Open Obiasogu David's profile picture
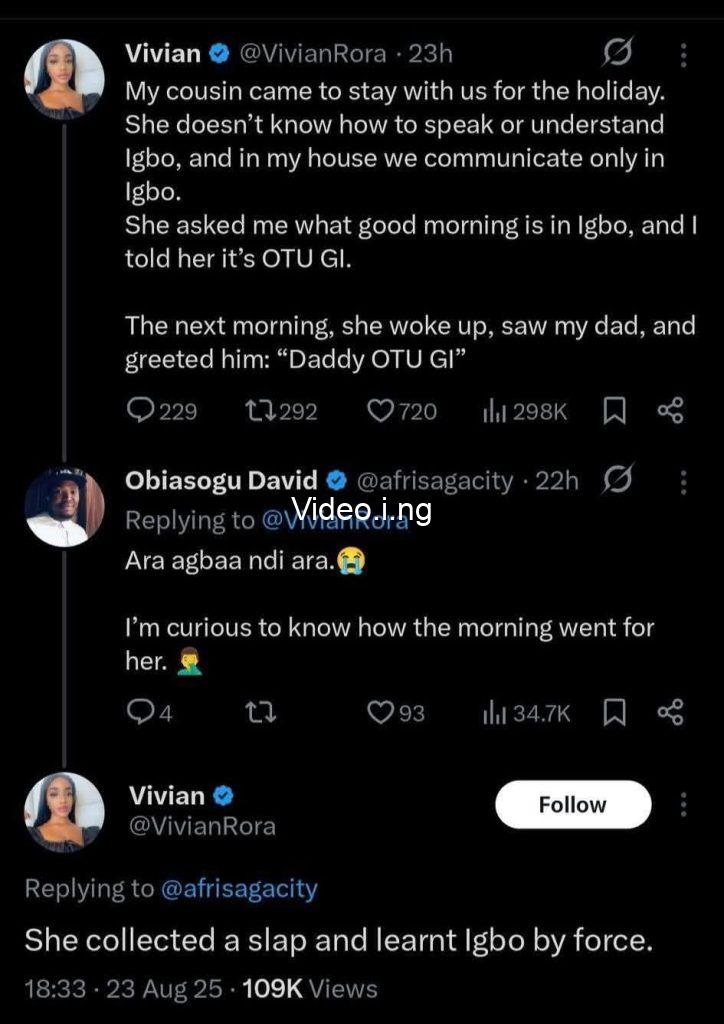724x1024 pixels. (64, 507)
